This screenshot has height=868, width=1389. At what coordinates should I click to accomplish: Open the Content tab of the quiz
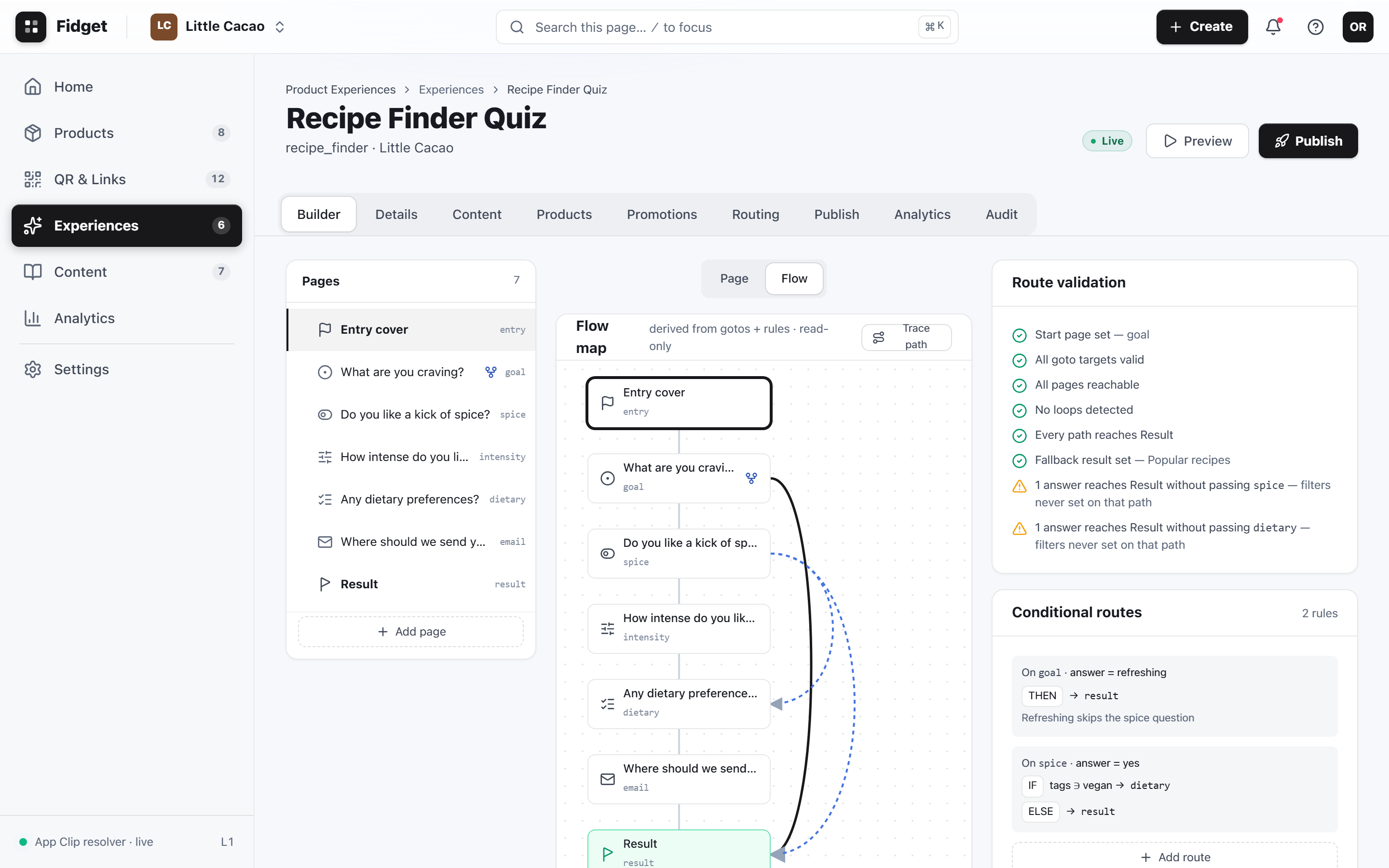pyautogui.click(x=477, y=214)
